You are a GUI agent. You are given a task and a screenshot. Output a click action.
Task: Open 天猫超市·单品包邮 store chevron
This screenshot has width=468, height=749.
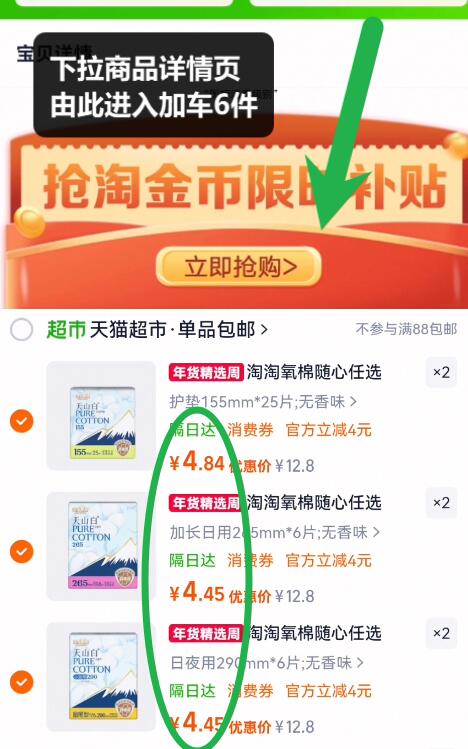click(264, 330)
